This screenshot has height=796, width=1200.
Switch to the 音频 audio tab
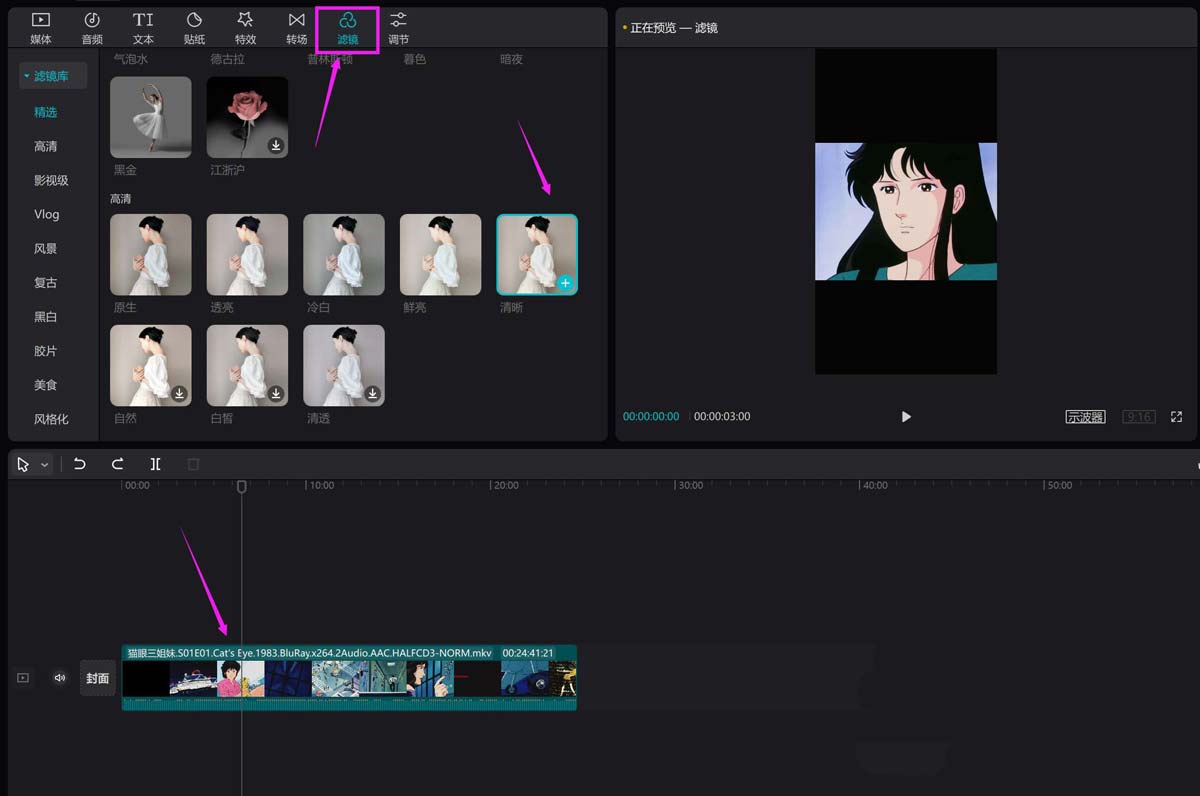click(92, 28)
